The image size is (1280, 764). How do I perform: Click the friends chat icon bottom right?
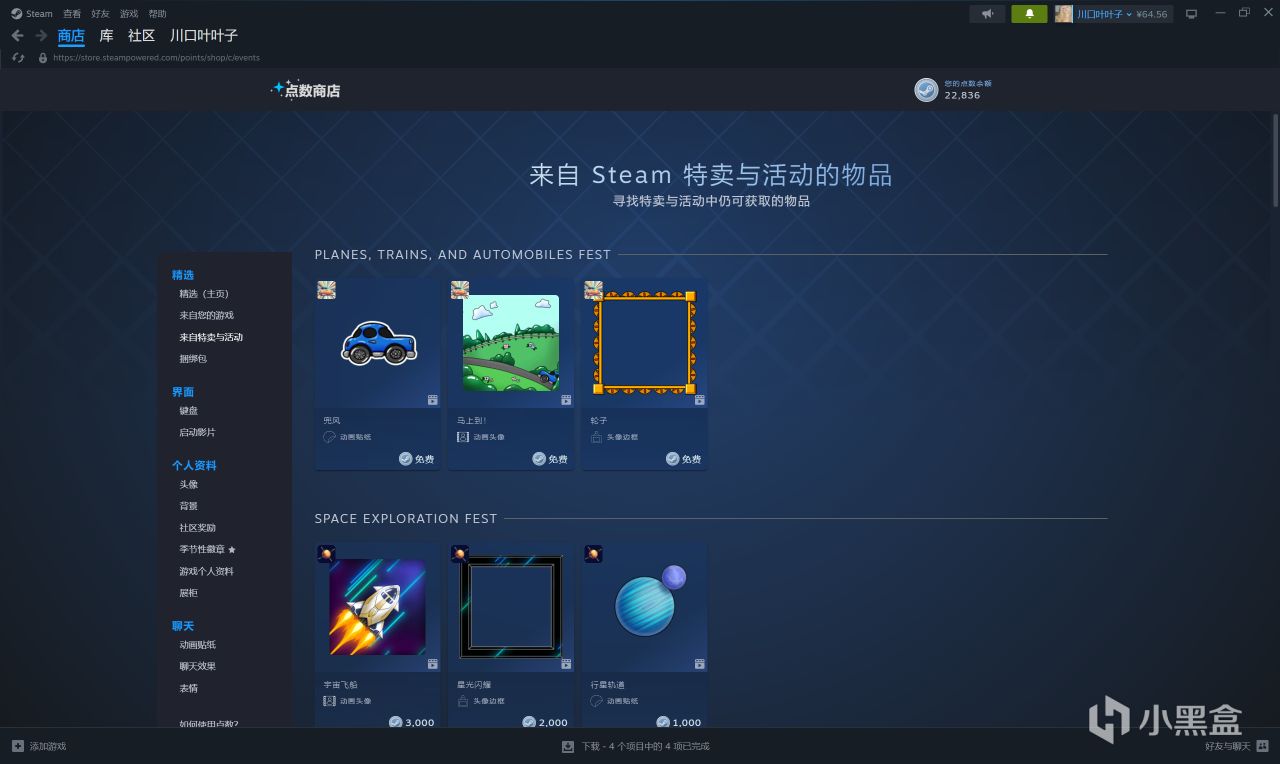coord(1261,746)
